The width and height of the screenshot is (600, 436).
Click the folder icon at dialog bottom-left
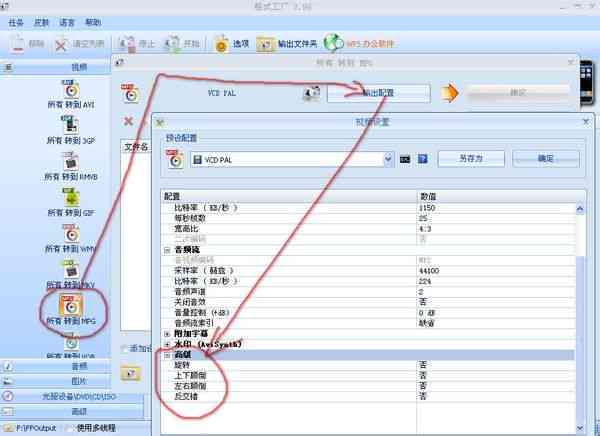pyautogui.click(x=130, y=373)
